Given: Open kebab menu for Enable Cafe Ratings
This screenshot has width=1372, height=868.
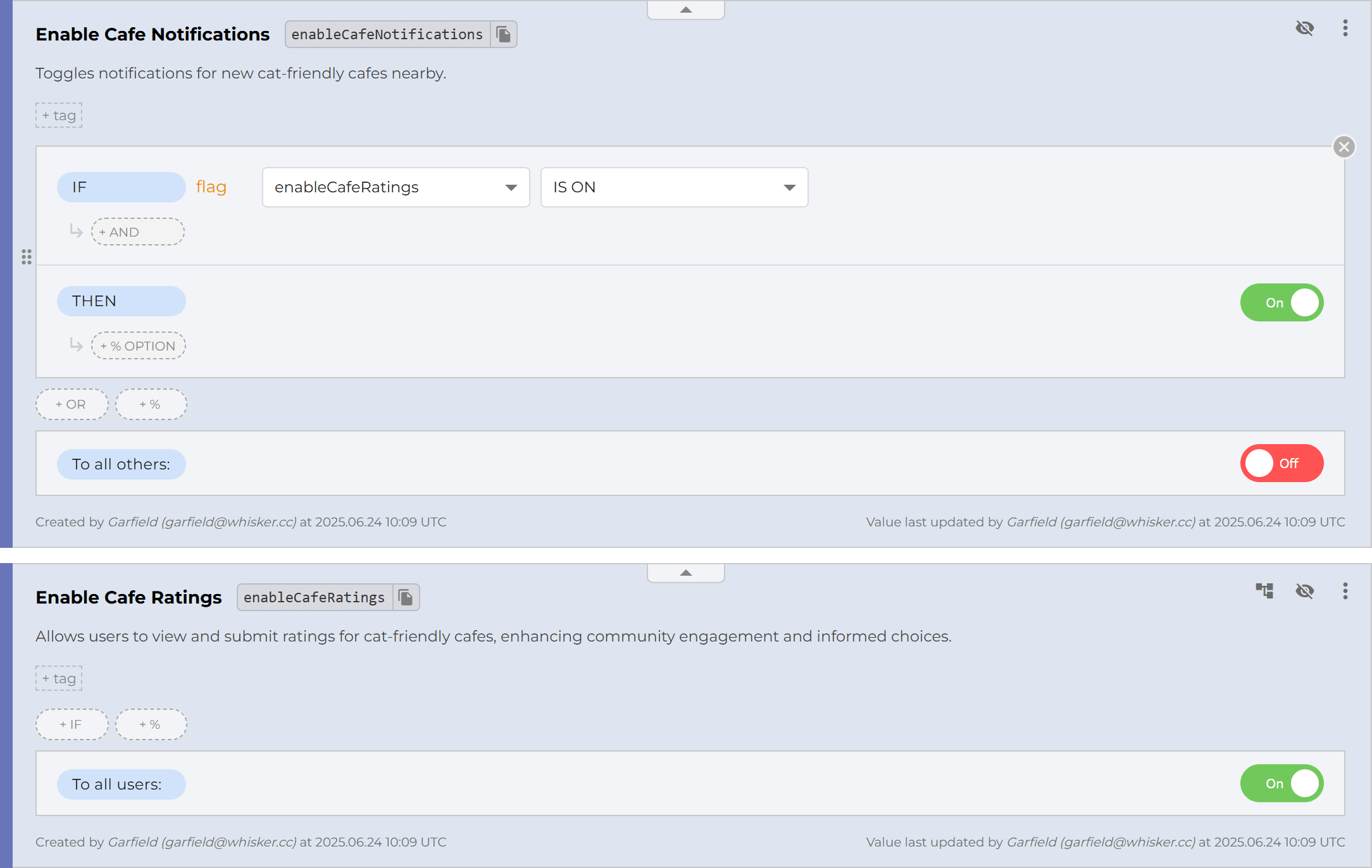Looking at the screenshot, I should coord(1345,591).
